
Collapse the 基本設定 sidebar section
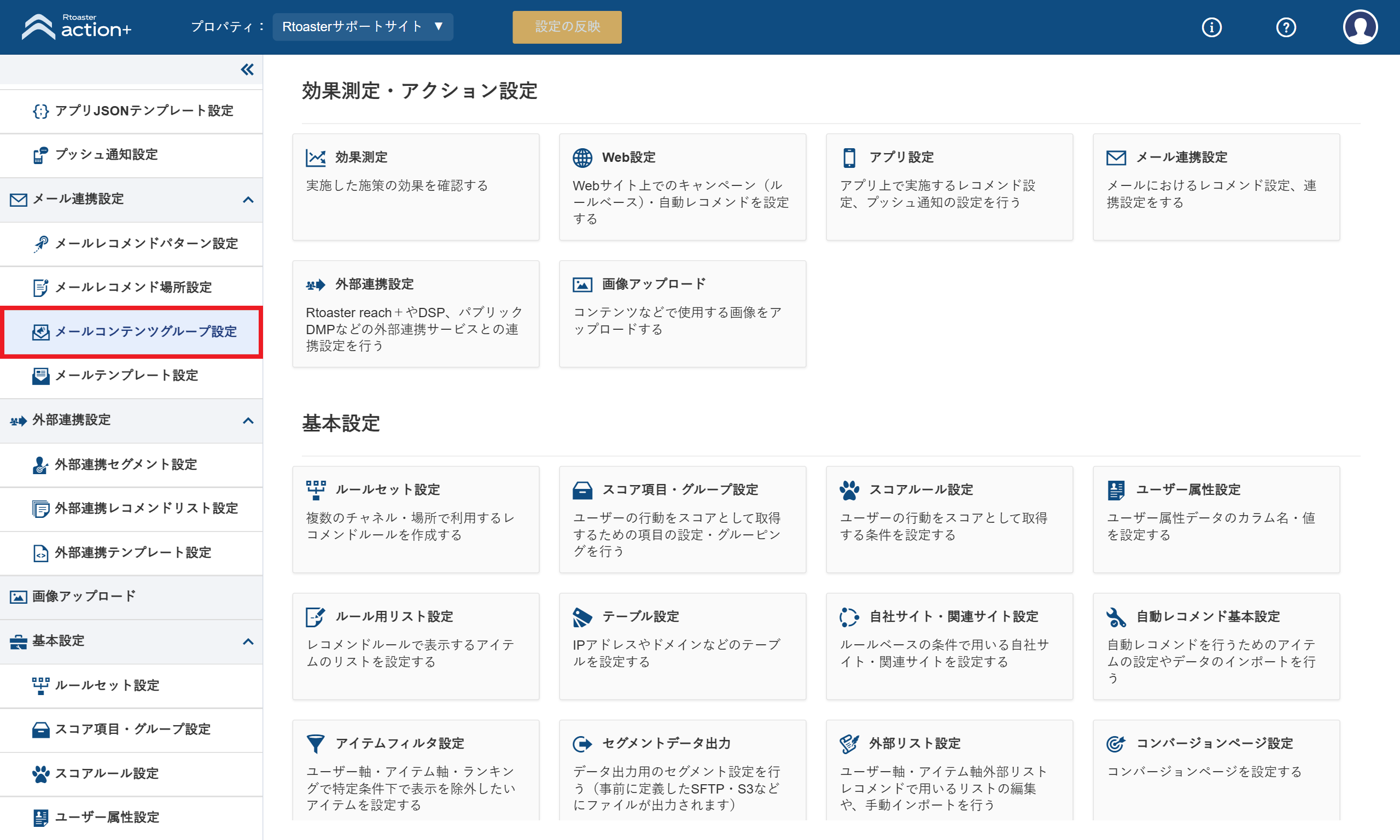(x=248, y=641)
